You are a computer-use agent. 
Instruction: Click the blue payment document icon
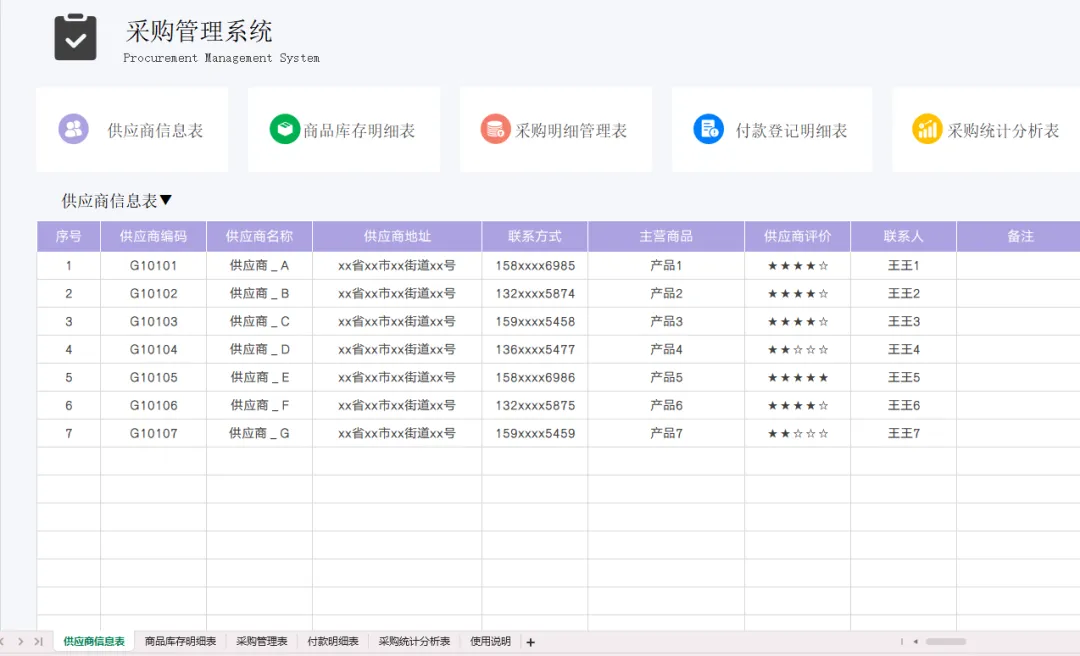pos(708,129)
